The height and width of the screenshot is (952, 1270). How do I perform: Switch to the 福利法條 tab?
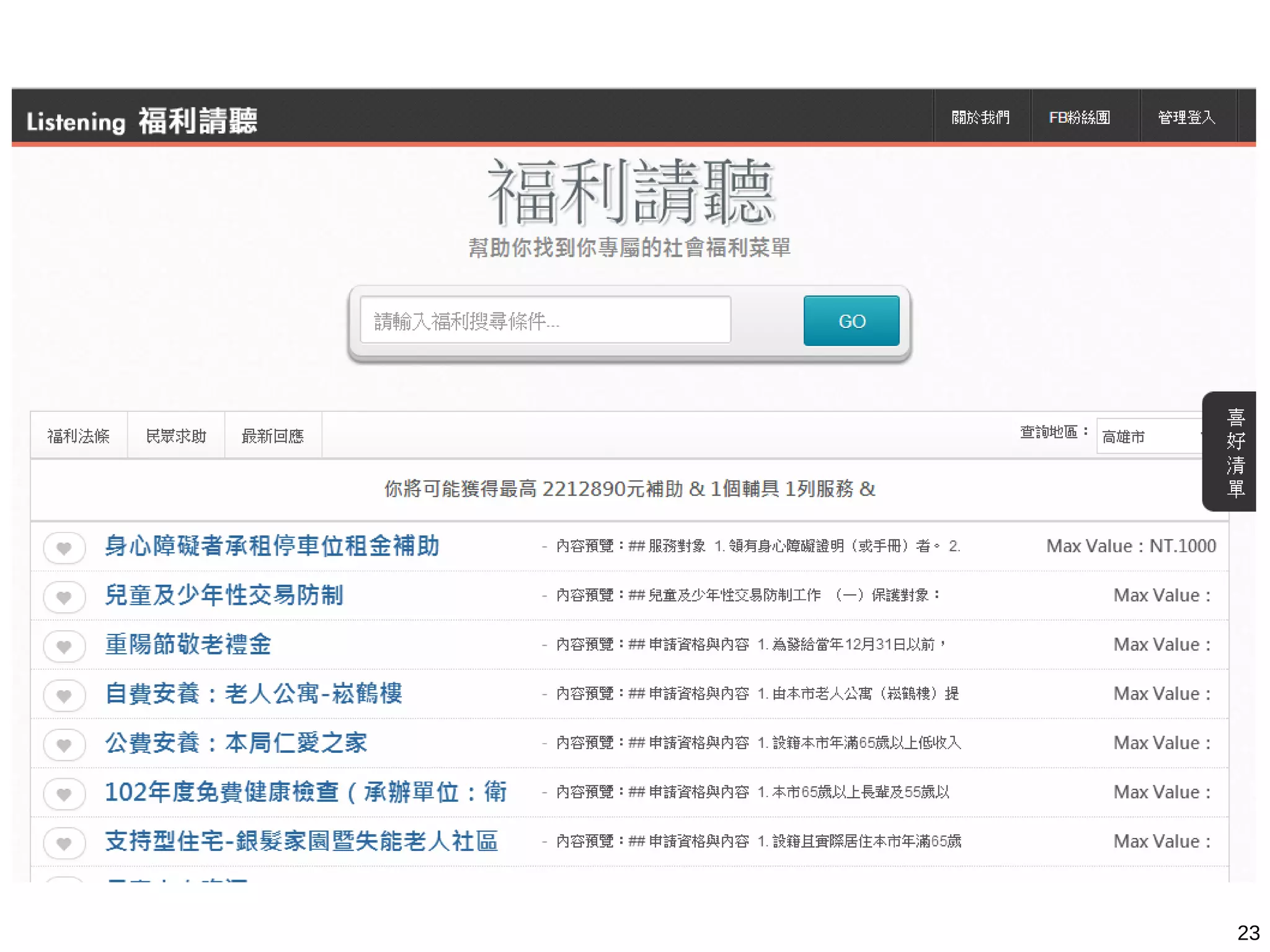[79, 436]
